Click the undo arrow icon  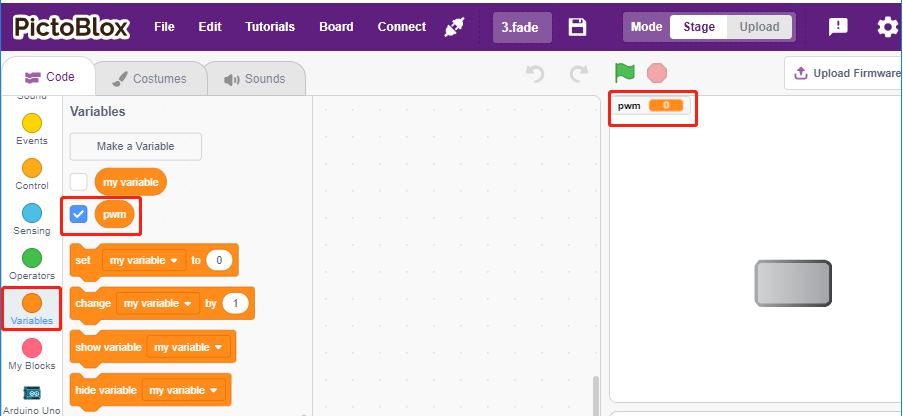coord(536,74)
